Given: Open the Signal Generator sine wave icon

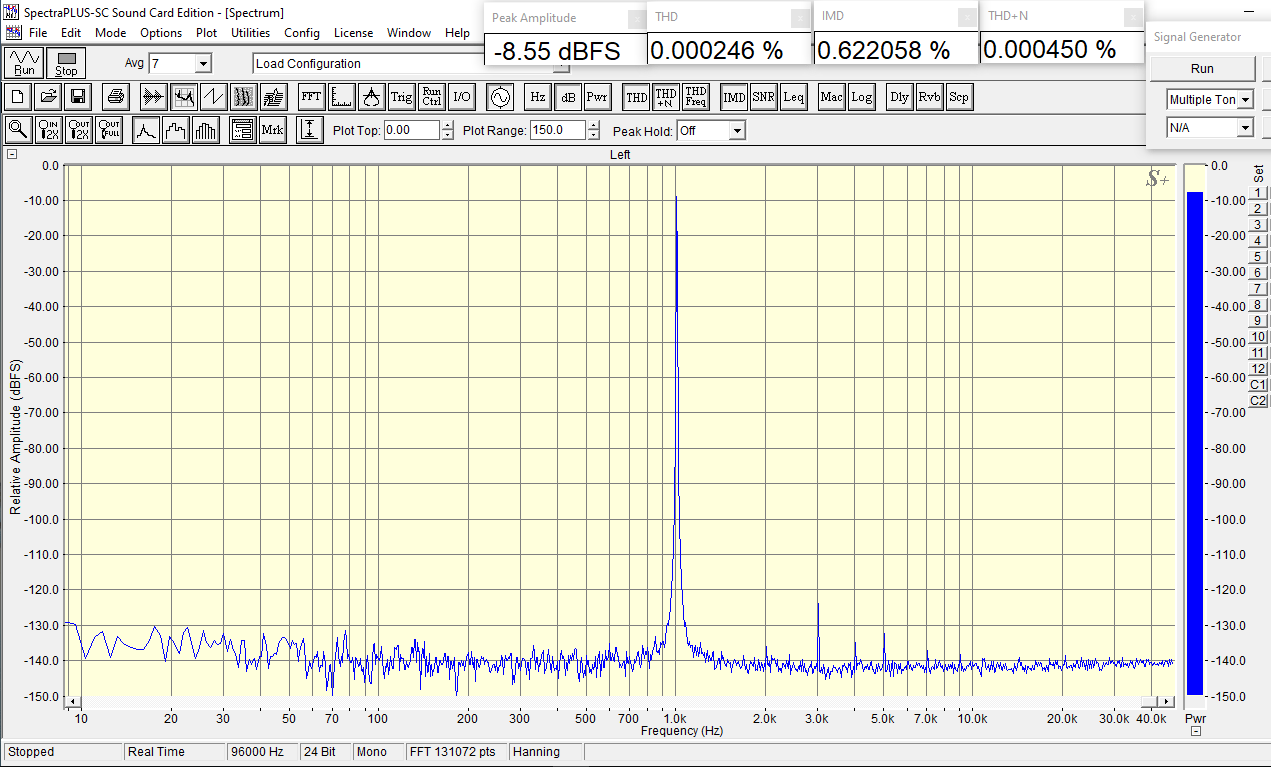Looking at the screenshot, I should tap(500, 97).
